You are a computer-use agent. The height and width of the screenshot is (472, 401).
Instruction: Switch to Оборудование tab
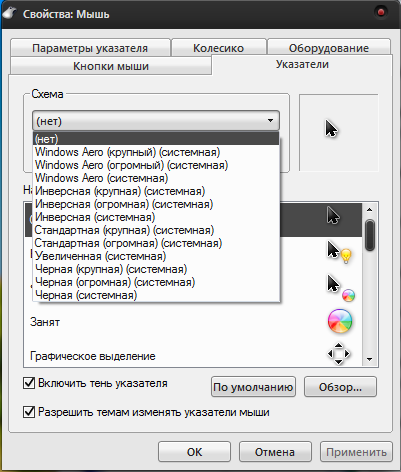[x=329, y=48]
